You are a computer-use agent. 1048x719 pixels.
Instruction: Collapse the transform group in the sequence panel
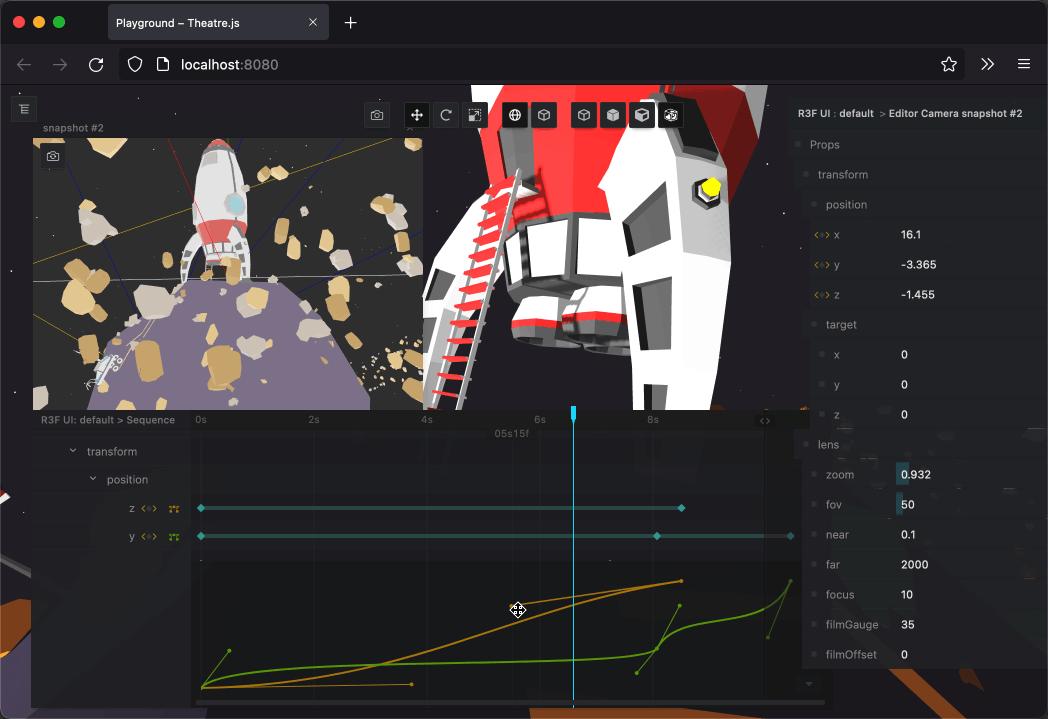(71, 451)
